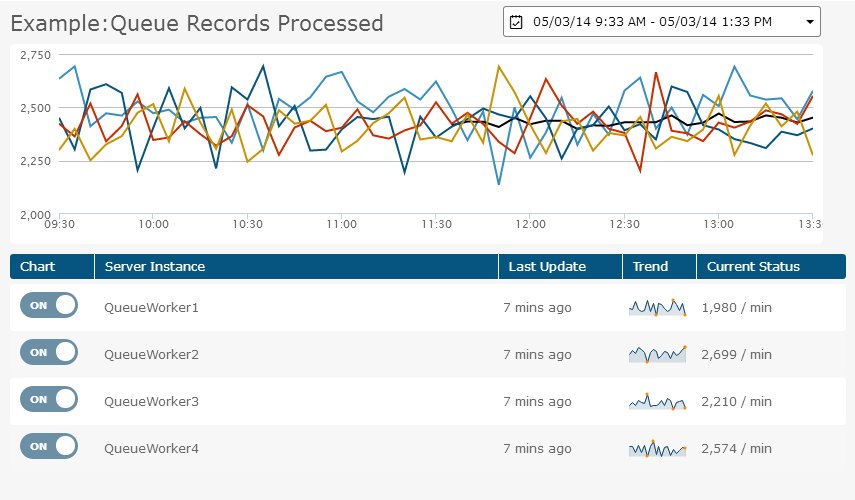
Task: Open the QueueWorker1 trend sparkline
Action: click(658, 308)
